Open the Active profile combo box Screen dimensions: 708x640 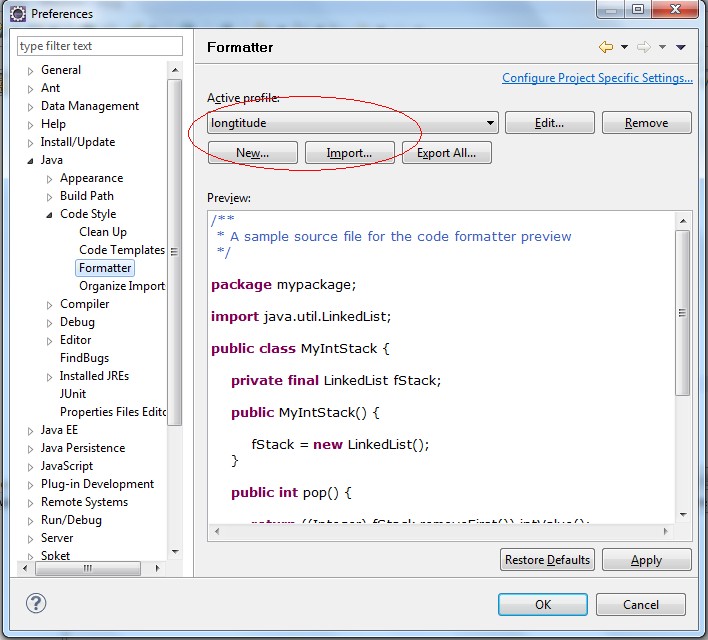tap(352, 123)
